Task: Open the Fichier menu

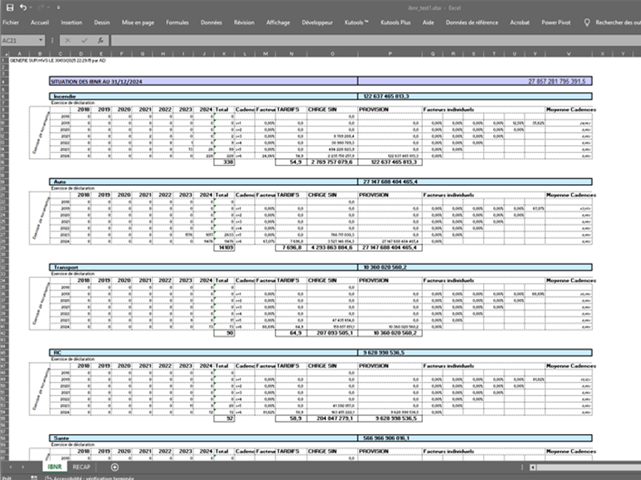Action: (x=10, y=21)
